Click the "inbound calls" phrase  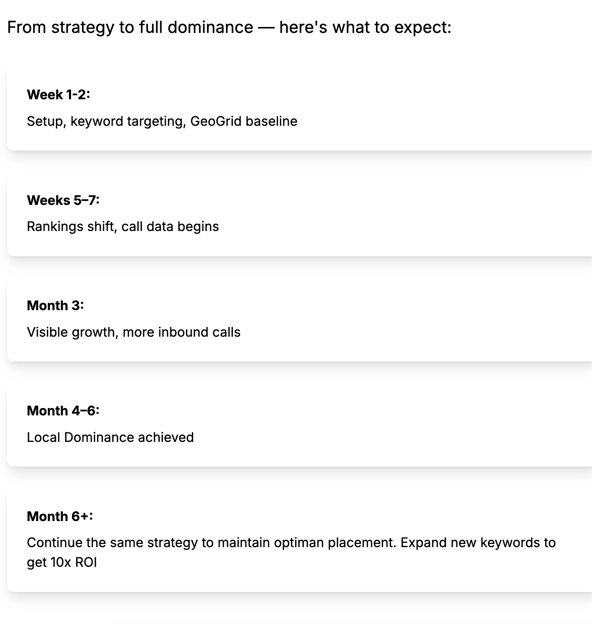coord(199,332)
